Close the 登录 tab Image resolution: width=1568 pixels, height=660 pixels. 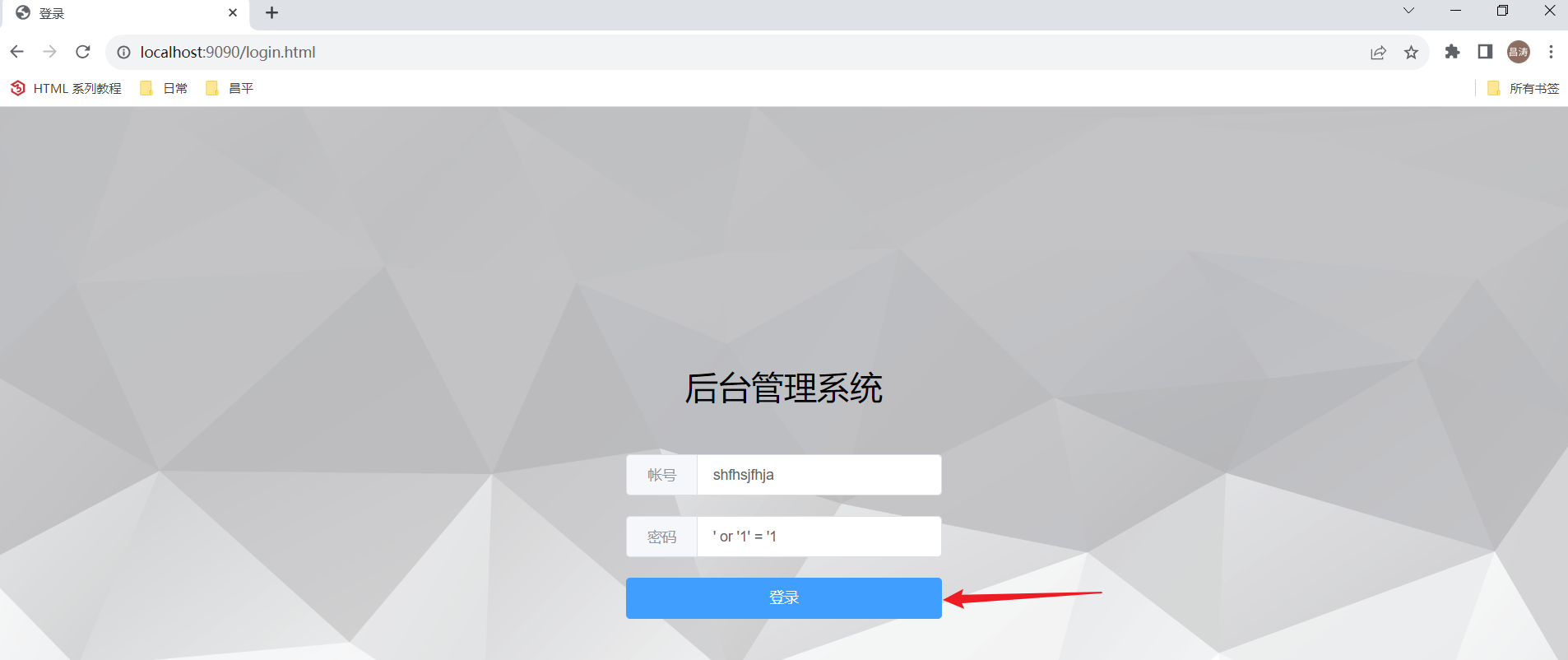[x=233, y=12]
